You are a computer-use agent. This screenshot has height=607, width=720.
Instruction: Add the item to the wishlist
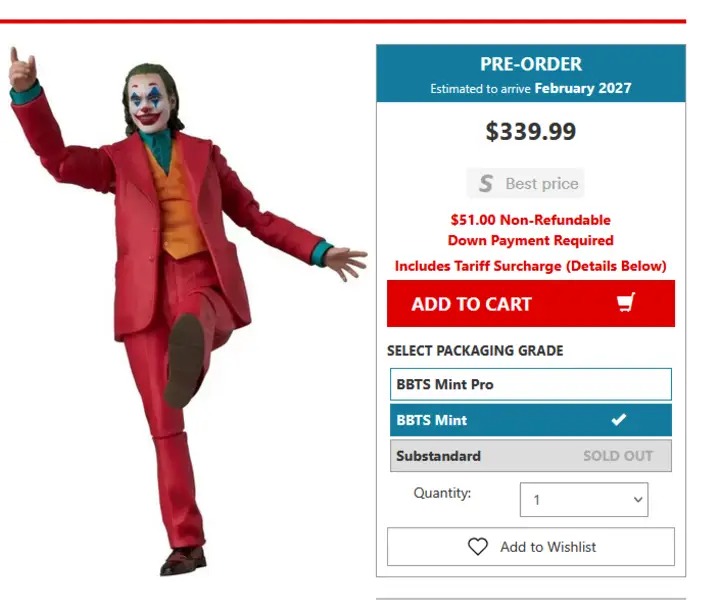[x=530, y=546]
